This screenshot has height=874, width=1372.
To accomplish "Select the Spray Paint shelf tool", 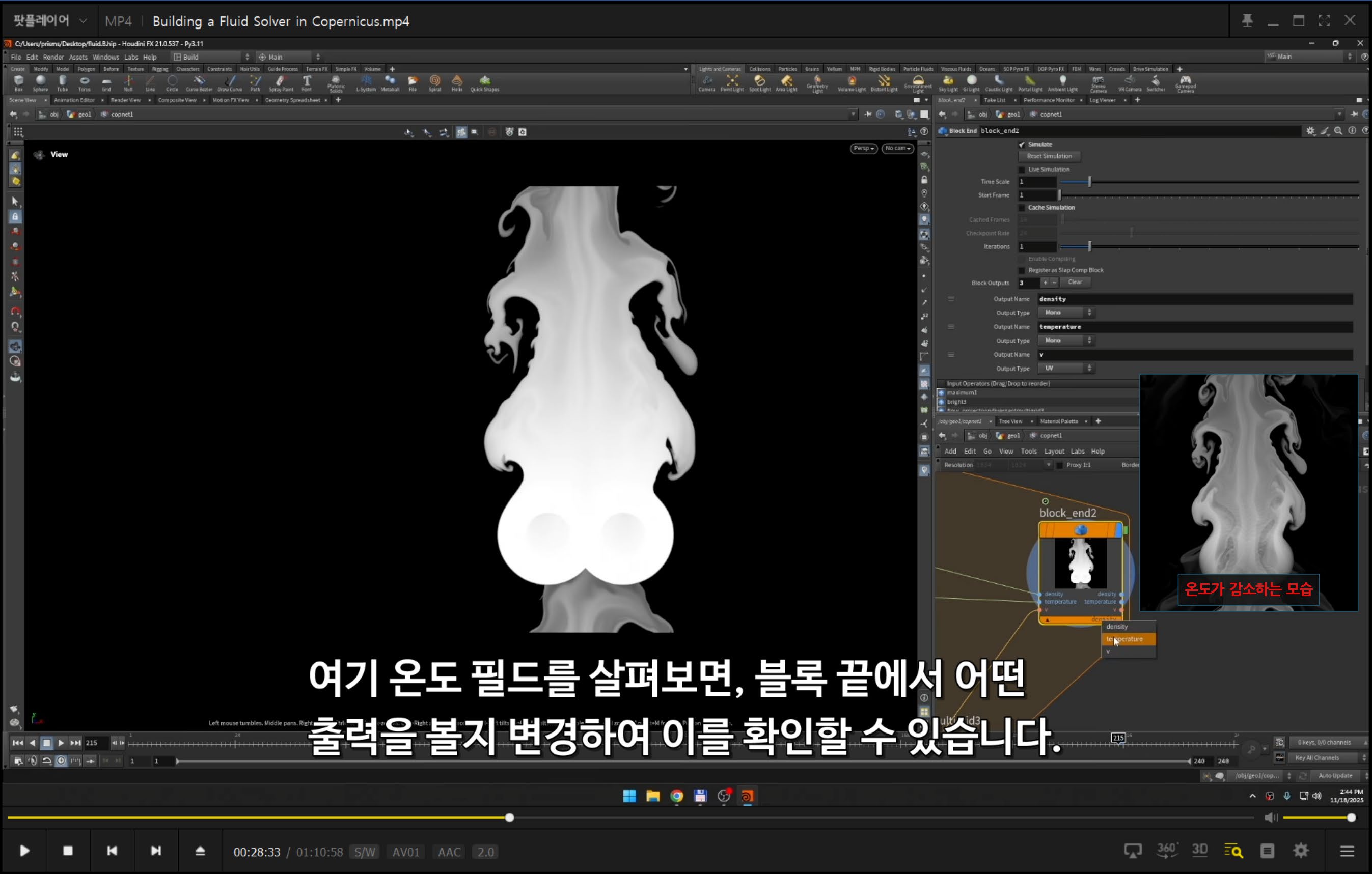I will [x=281, y=83].
